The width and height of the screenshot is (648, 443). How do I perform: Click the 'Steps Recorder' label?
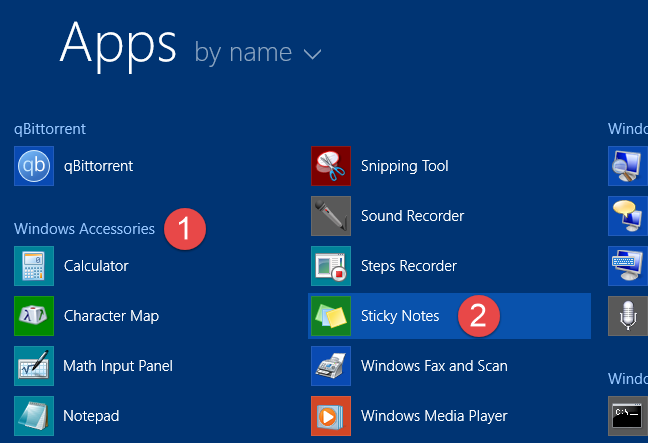tap(409, 267)
